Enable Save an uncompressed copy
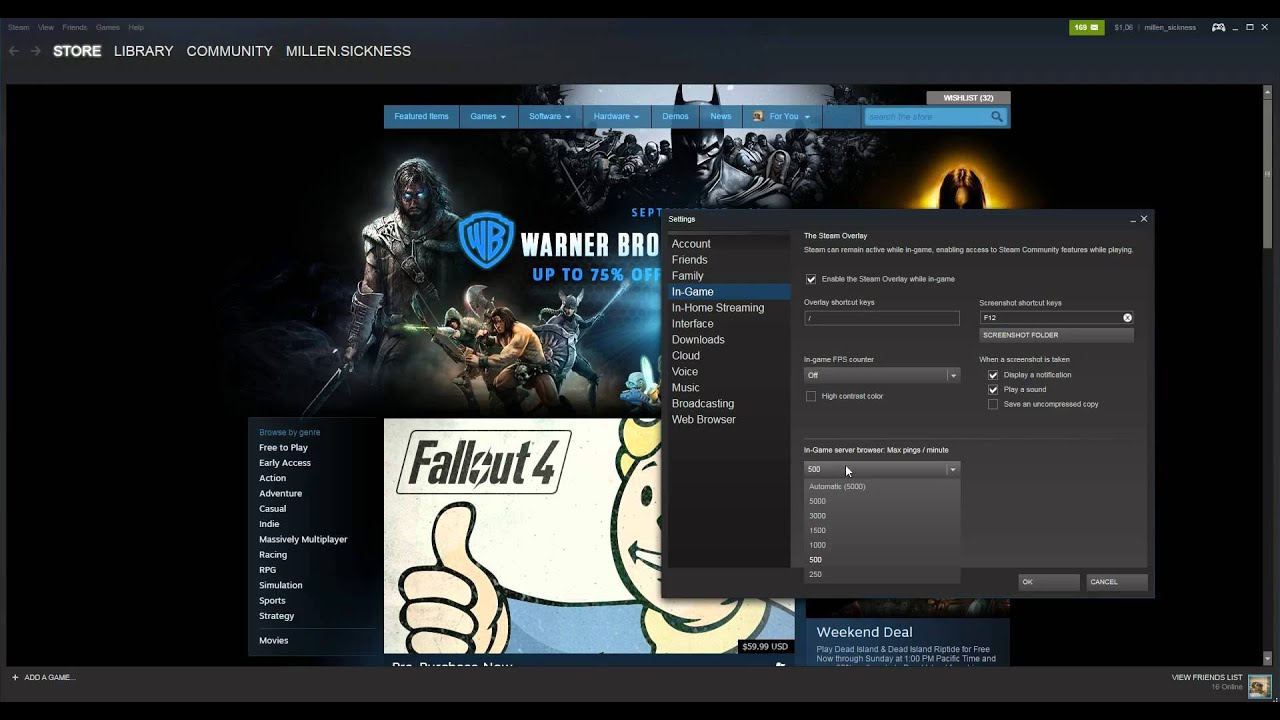The image size is (1280, 720). tap(993, 404)
